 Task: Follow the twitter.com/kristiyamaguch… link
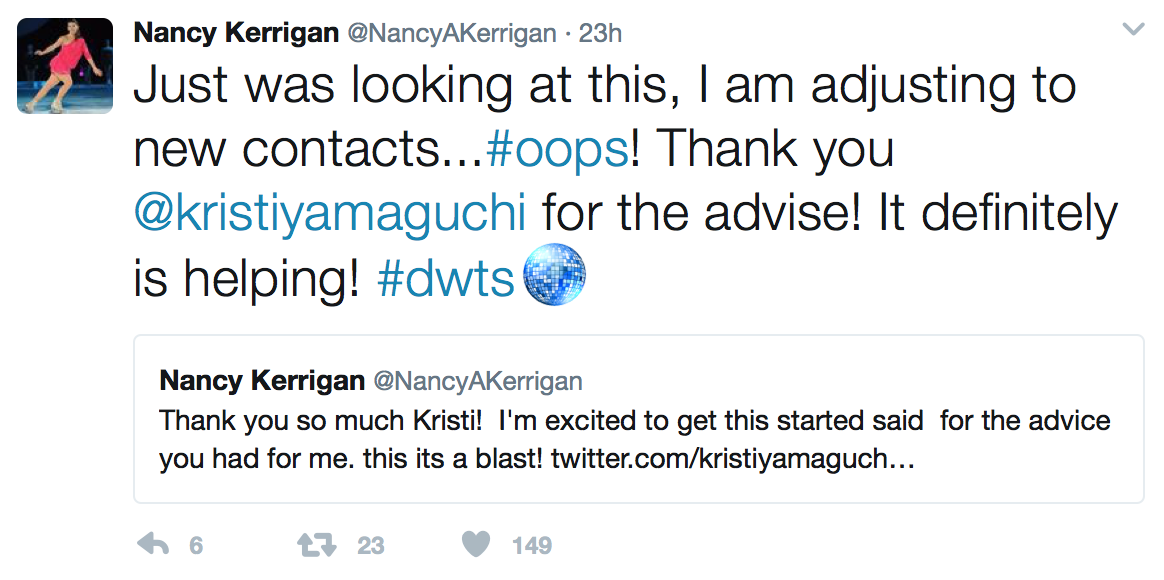[x=731, y=459]
